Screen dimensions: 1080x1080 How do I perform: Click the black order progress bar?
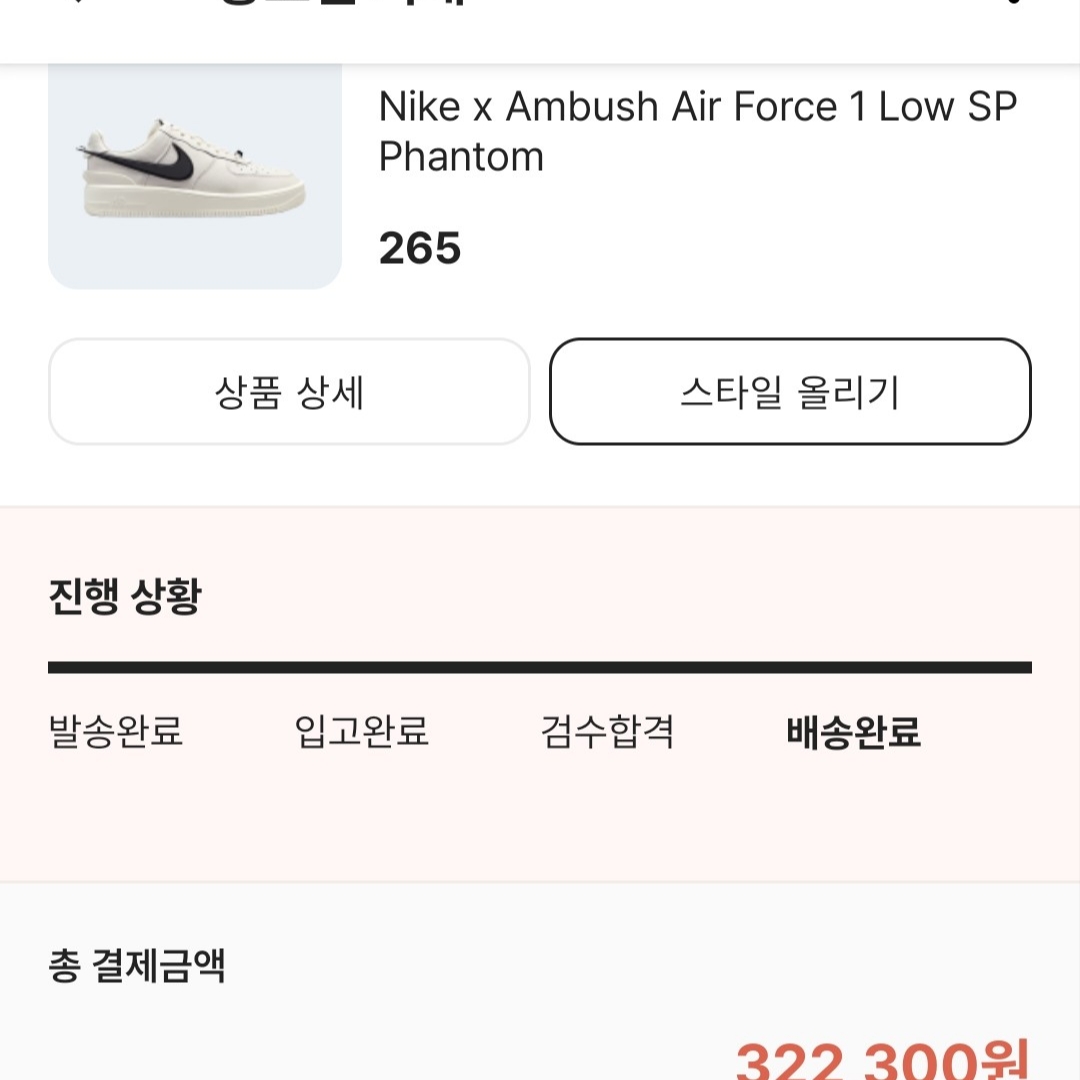(x=540, y=667)
